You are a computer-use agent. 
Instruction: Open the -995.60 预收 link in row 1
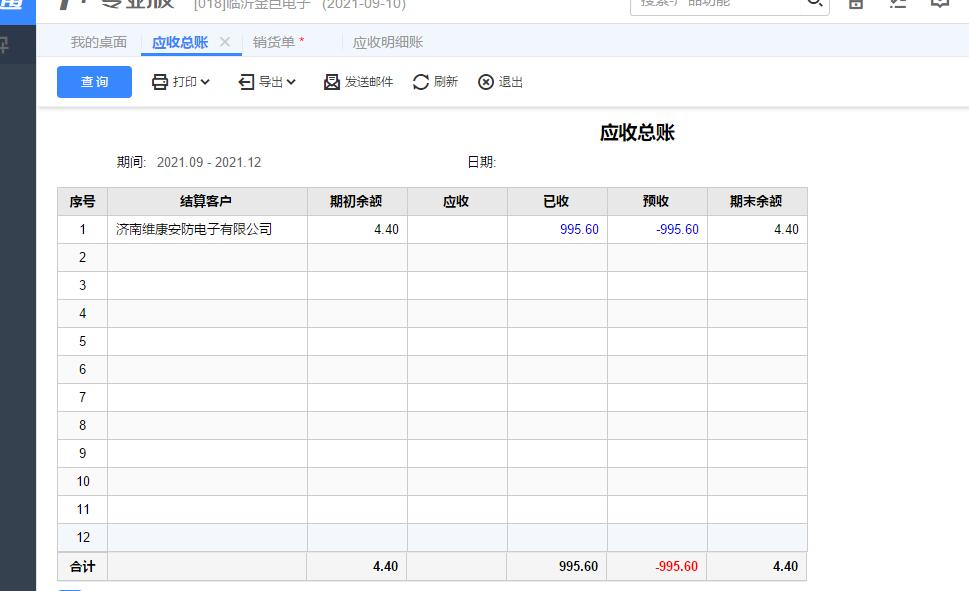coord(677,229)
